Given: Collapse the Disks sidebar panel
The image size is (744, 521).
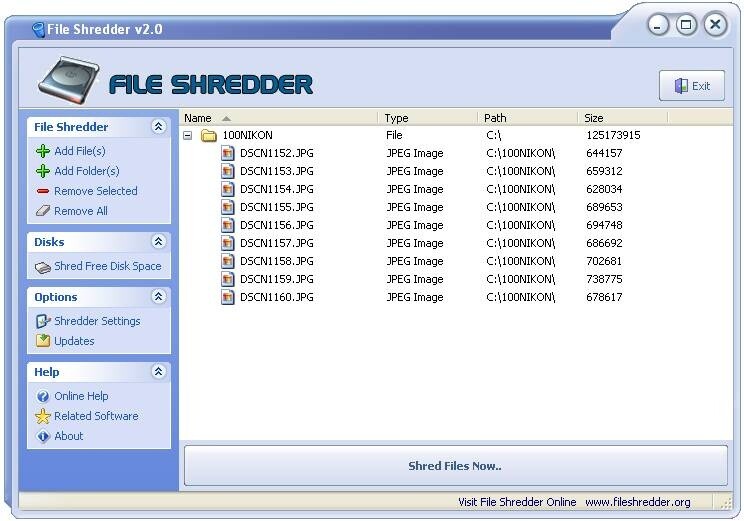Looking at the screenshot, I should click(x=158, y=242).
